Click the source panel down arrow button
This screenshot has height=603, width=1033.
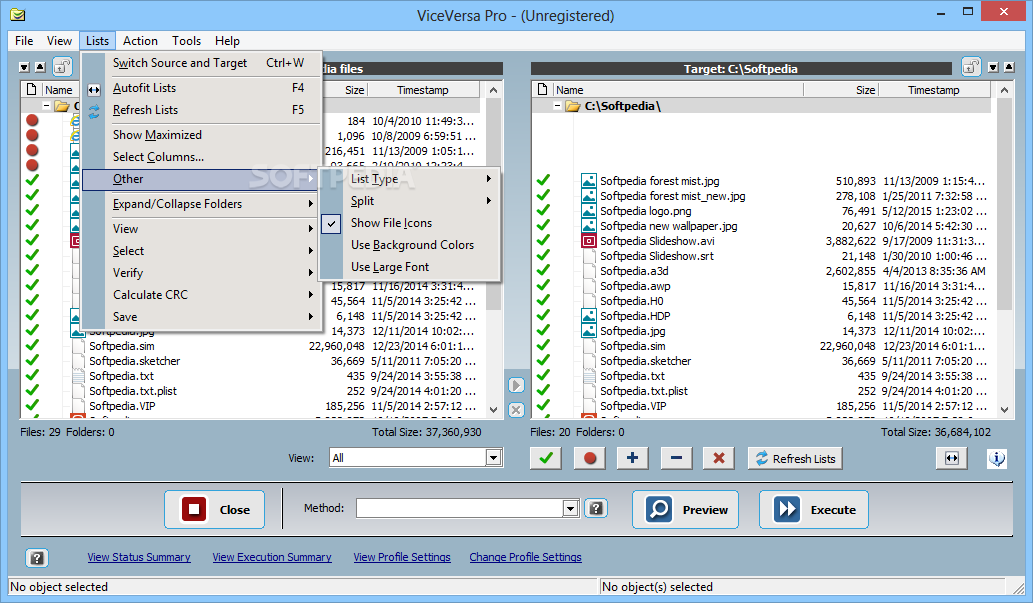24,67
